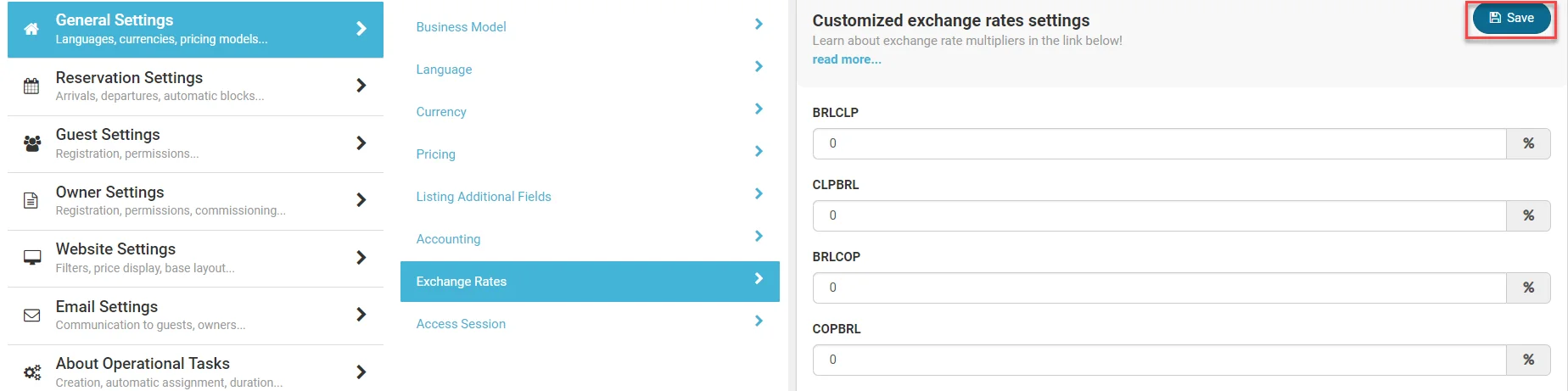Open Listing Additional Fields section
The width and height of the screenshot is (1568, 391).
point(484,197)
